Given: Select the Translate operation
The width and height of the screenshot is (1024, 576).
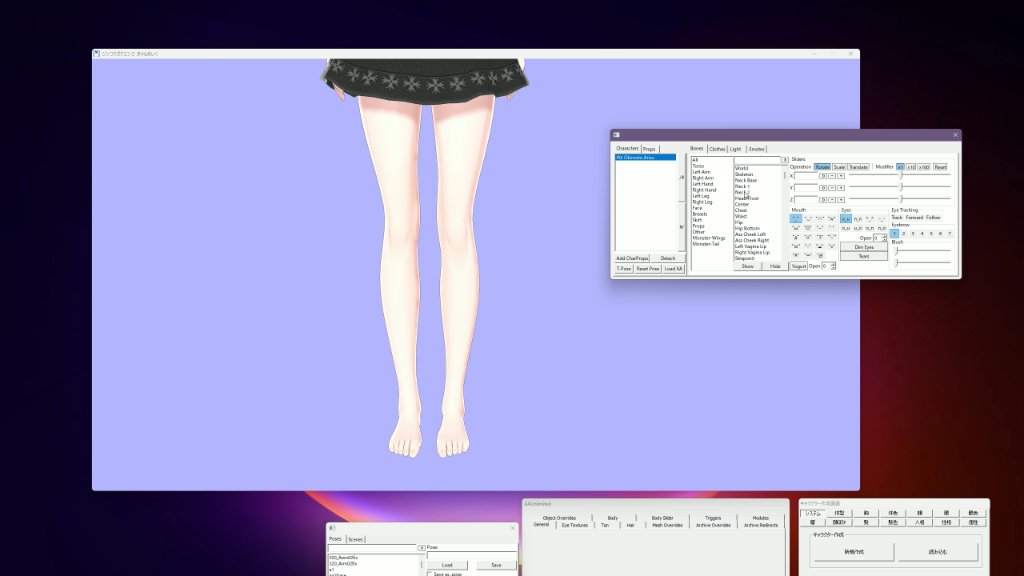Looking at the screenshot, I should pos(859,167).
